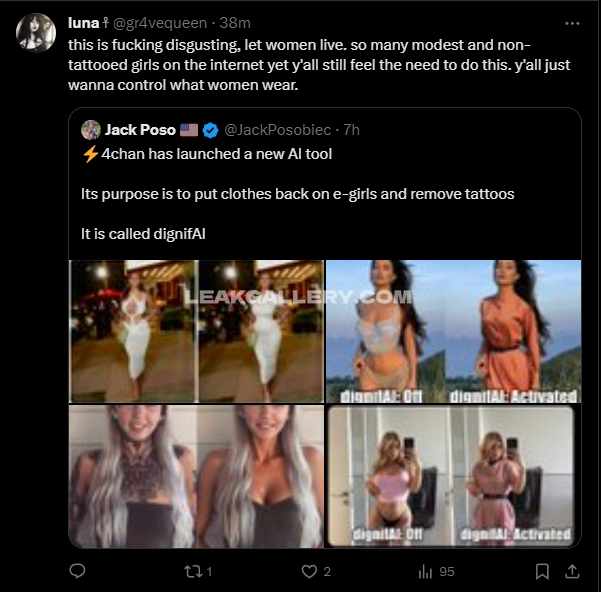Click the @gr4vequeen handle
Screen dimensions: 601x592
pos(159,22)
